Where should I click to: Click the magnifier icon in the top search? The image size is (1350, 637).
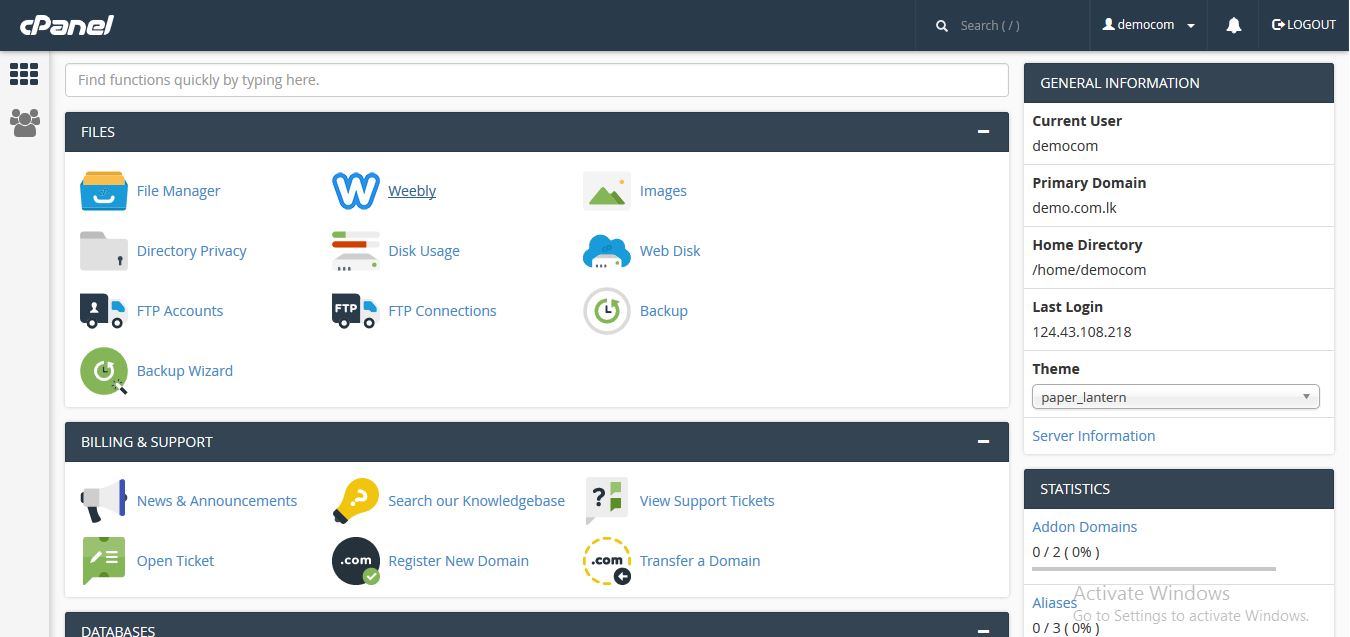(942, 26)
